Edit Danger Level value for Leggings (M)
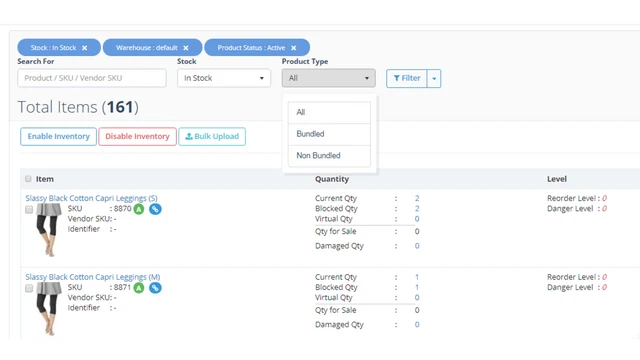The width and height of the screenshot is (640, 360). pos(604,287)
